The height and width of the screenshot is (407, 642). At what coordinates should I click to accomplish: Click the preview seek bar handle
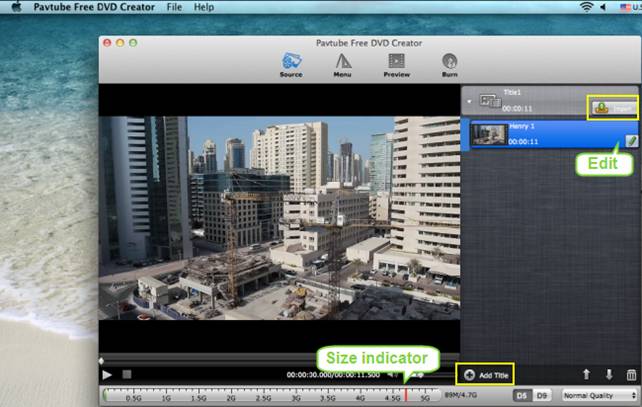coord(101,361)
